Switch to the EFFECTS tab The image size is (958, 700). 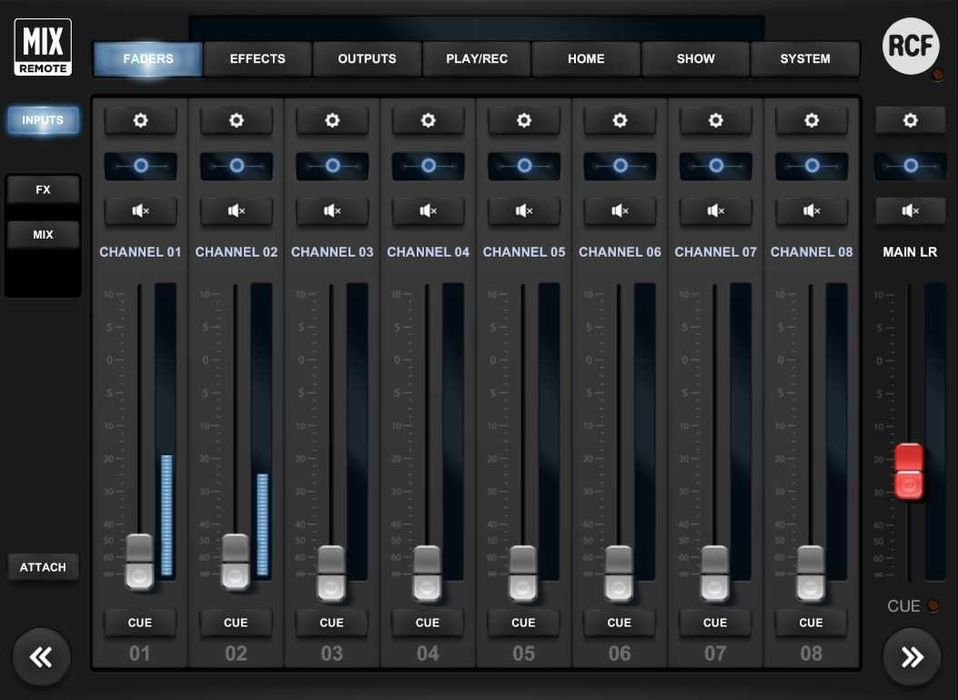click(257, 59)
